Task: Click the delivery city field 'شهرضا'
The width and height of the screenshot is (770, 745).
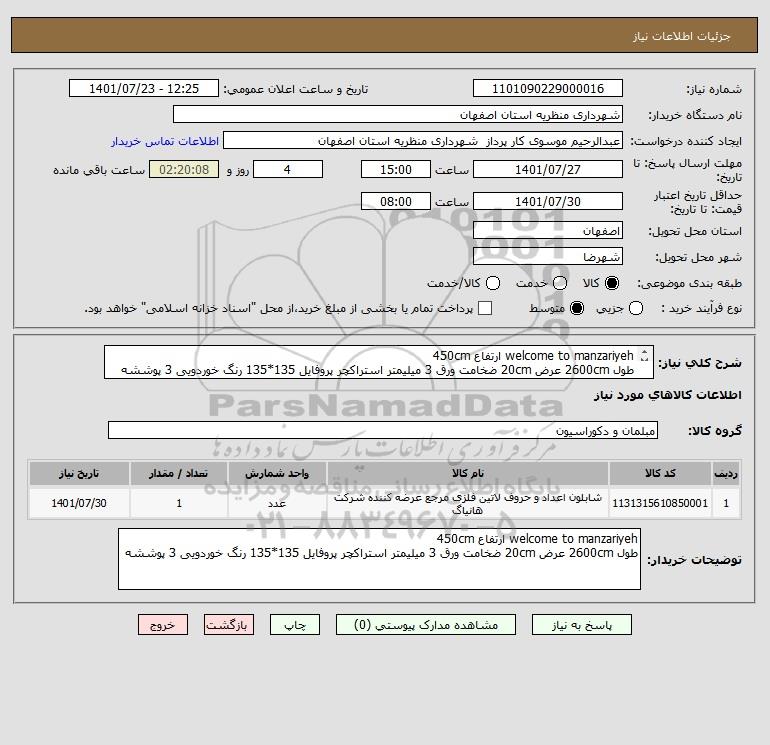Action: [548, 256]
